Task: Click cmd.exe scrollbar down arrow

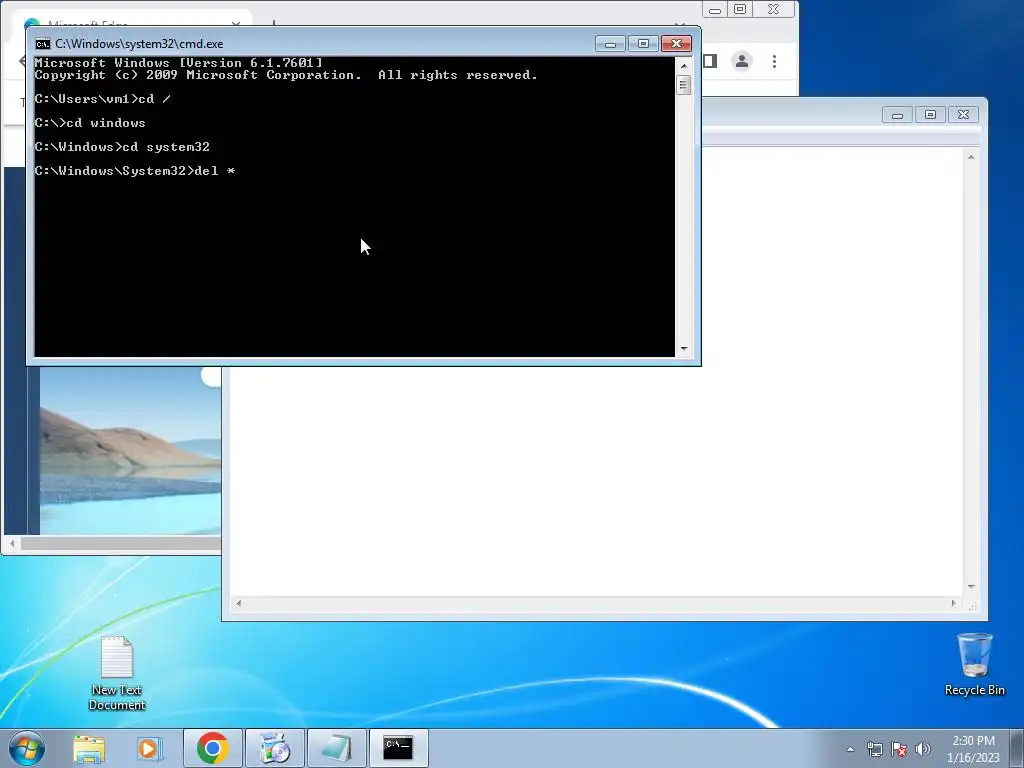Action: coord(684,349)
